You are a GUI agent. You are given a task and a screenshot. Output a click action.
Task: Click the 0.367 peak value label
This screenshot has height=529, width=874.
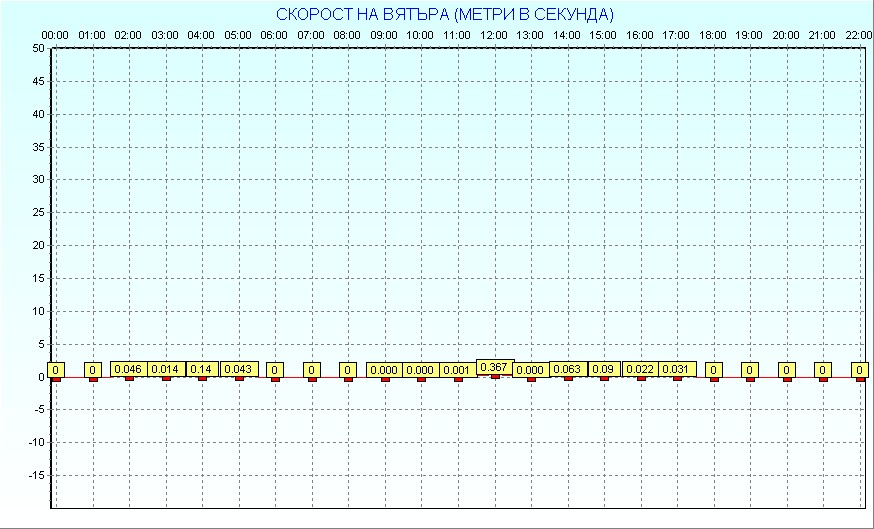(x=495, y=367)
